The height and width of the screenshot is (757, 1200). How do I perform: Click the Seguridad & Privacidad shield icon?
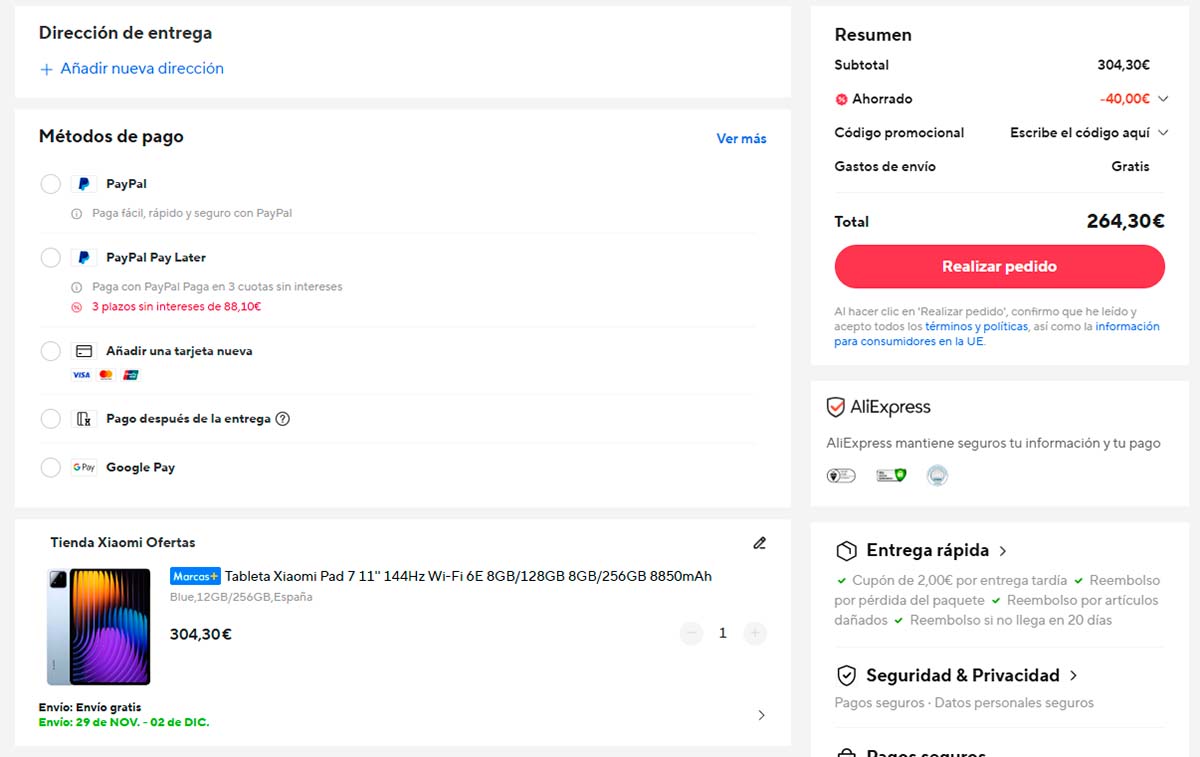coord(845,675)
